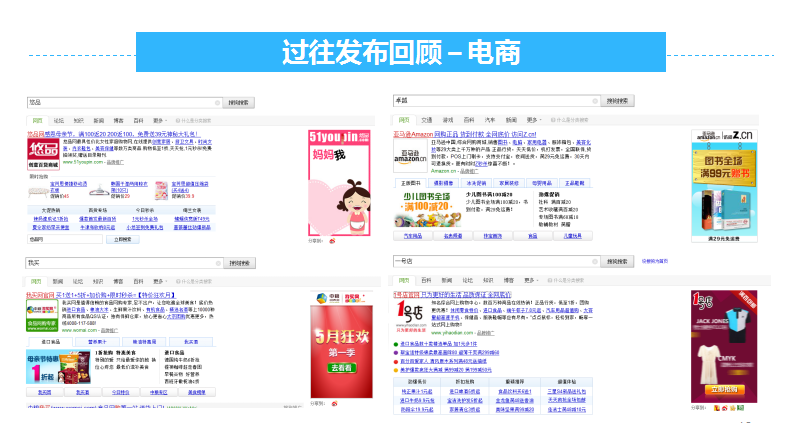The height and width of the screenshot is (423, 798).
Task: Click the Weibo share icon under the 5月狂欢 ad
Action: [334, 404]
